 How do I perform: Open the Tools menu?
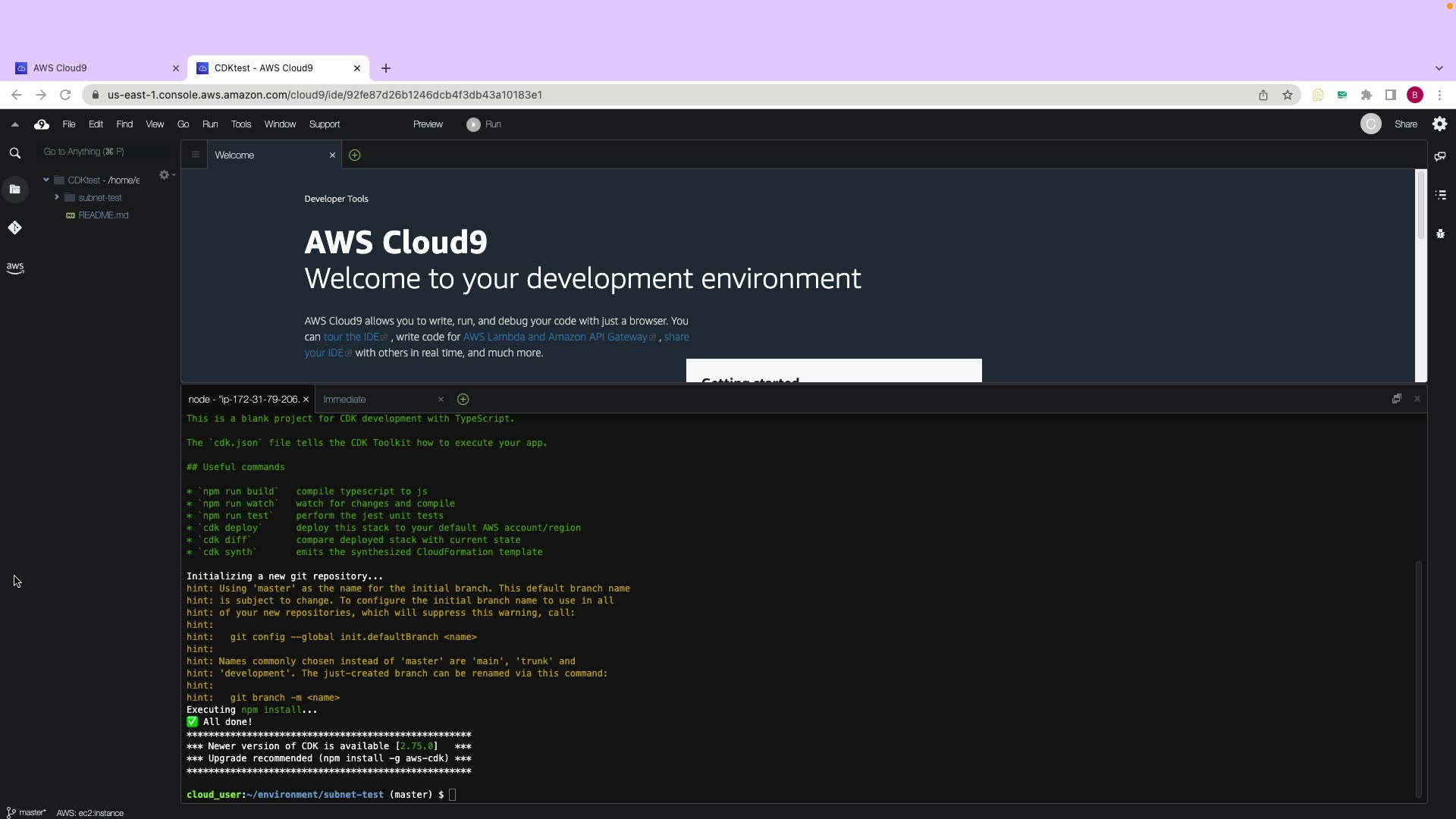pyautogui.click(x=240, y=124)
